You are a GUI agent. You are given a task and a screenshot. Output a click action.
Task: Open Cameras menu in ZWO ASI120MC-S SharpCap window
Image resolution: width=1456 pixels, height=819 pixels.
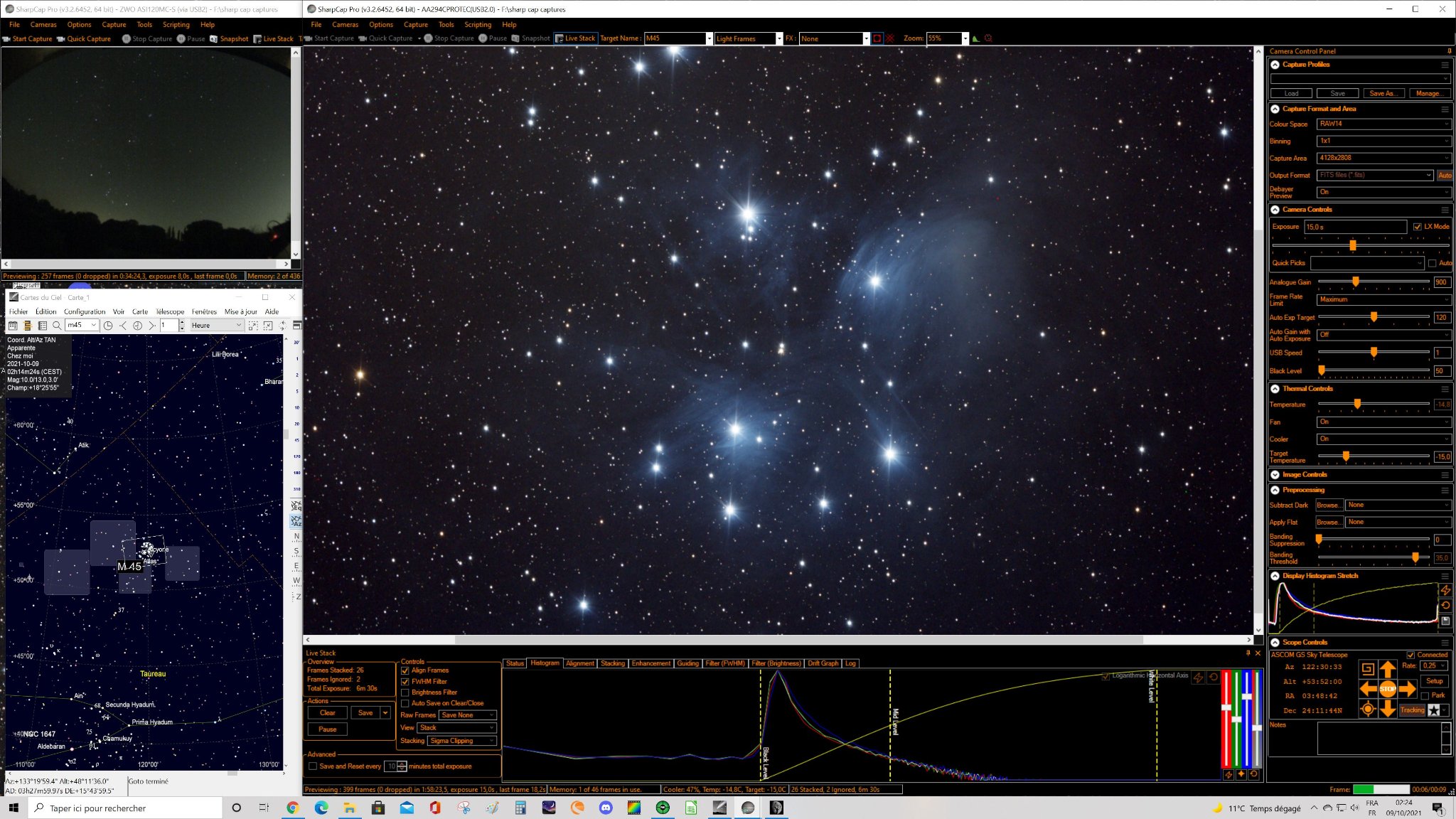(43, 24)
